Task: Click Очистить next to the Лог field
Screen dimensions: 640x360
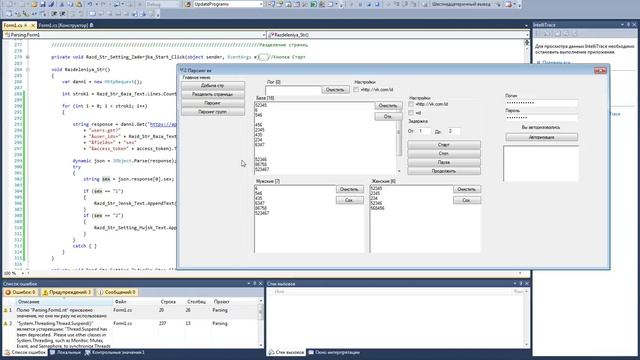Action: (335, 89)
